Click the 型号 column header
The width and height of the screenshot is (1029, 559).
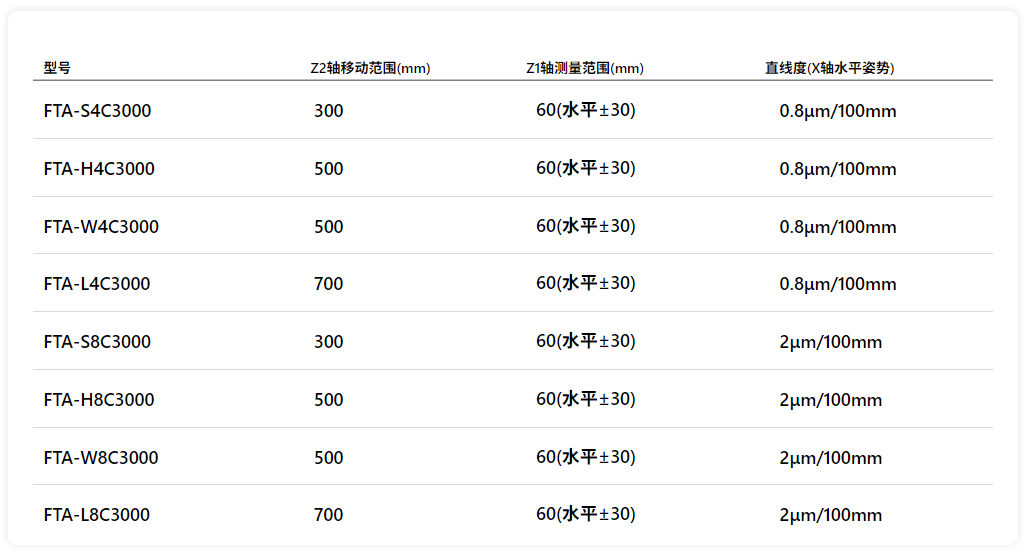click(x=57, y=68)
